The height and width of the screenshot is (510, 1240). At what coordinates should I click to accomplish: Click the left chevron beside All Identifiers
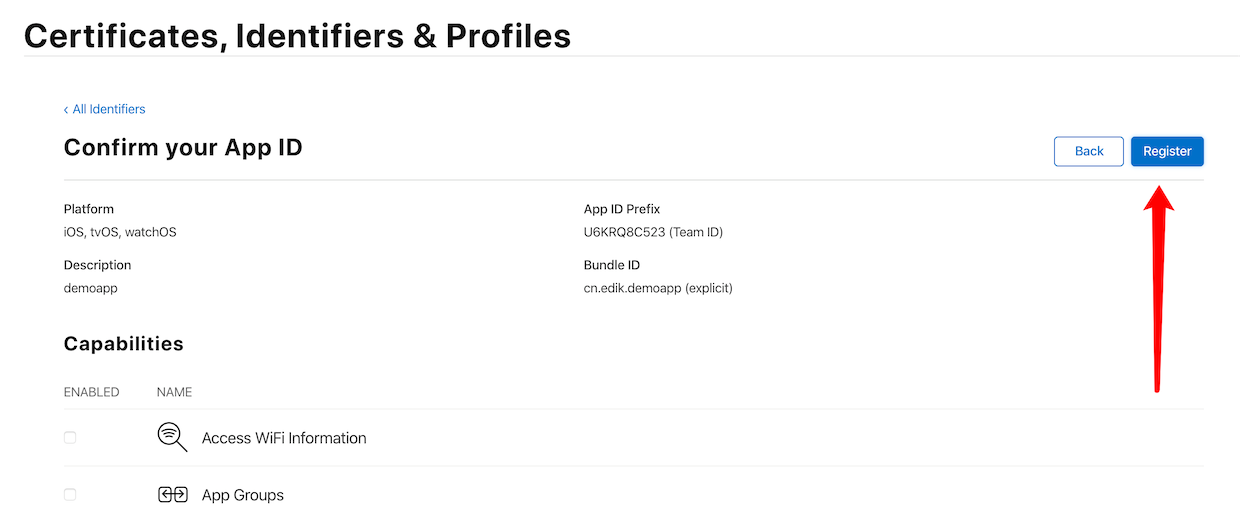pyautogui.click(x=66, y=109)
